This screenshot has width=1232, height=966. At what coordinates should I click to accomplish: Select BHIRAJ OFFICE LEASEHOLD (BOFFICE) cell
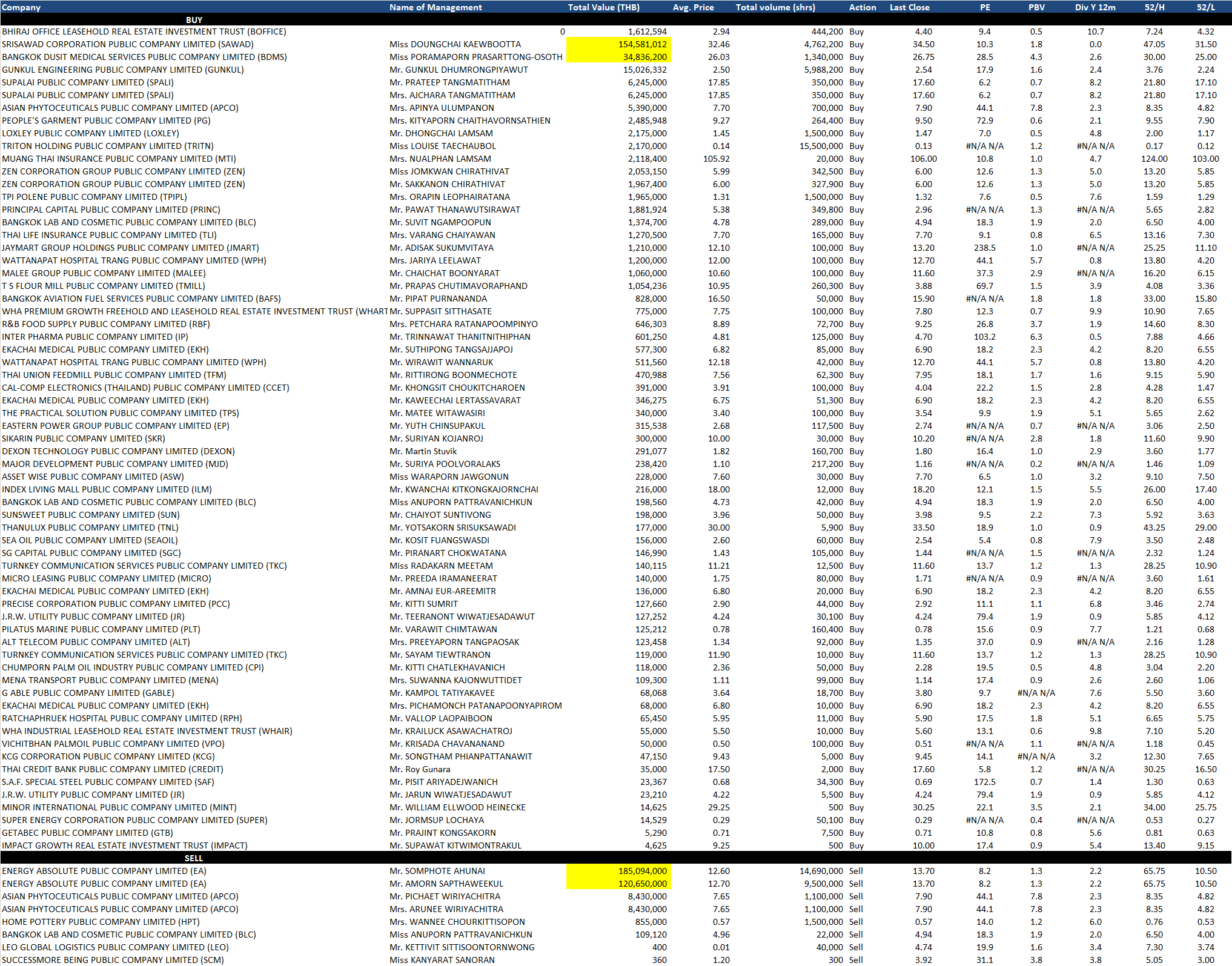144,31
